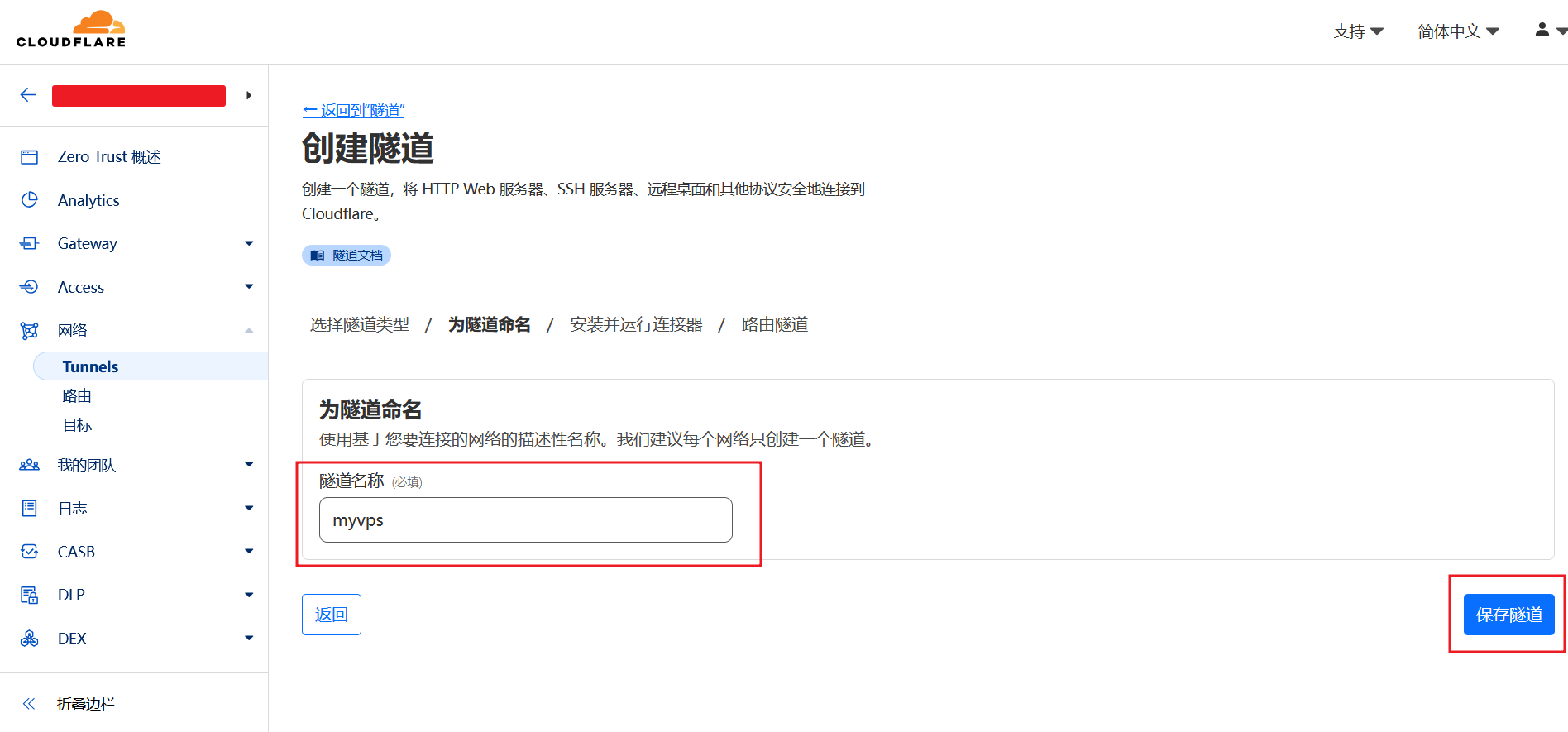Click the CASB sidebar icon
Viewport: 1568px width, 732px height.
tap(29, 552)
